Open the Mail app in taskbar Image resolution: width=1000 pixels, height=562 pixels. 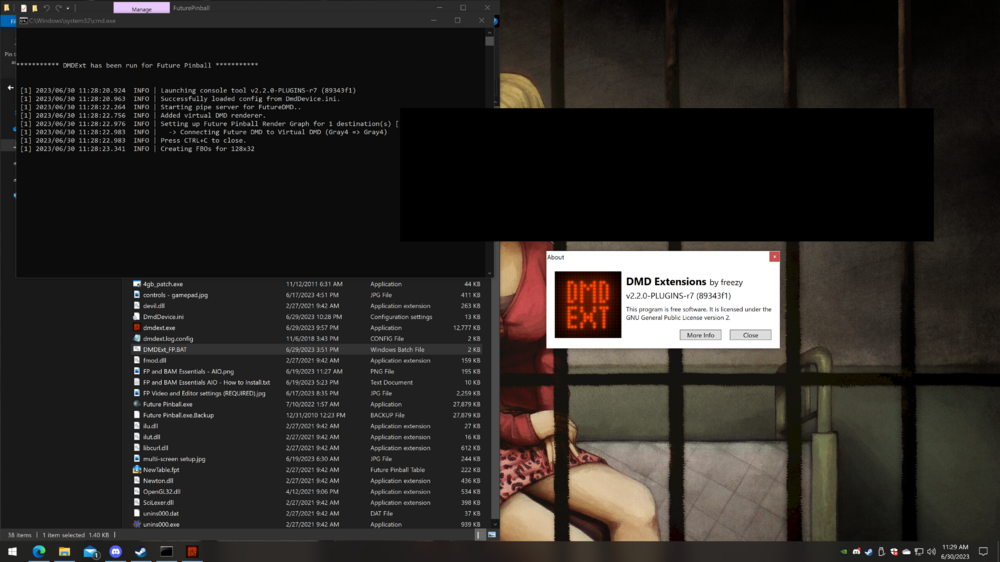91,552
